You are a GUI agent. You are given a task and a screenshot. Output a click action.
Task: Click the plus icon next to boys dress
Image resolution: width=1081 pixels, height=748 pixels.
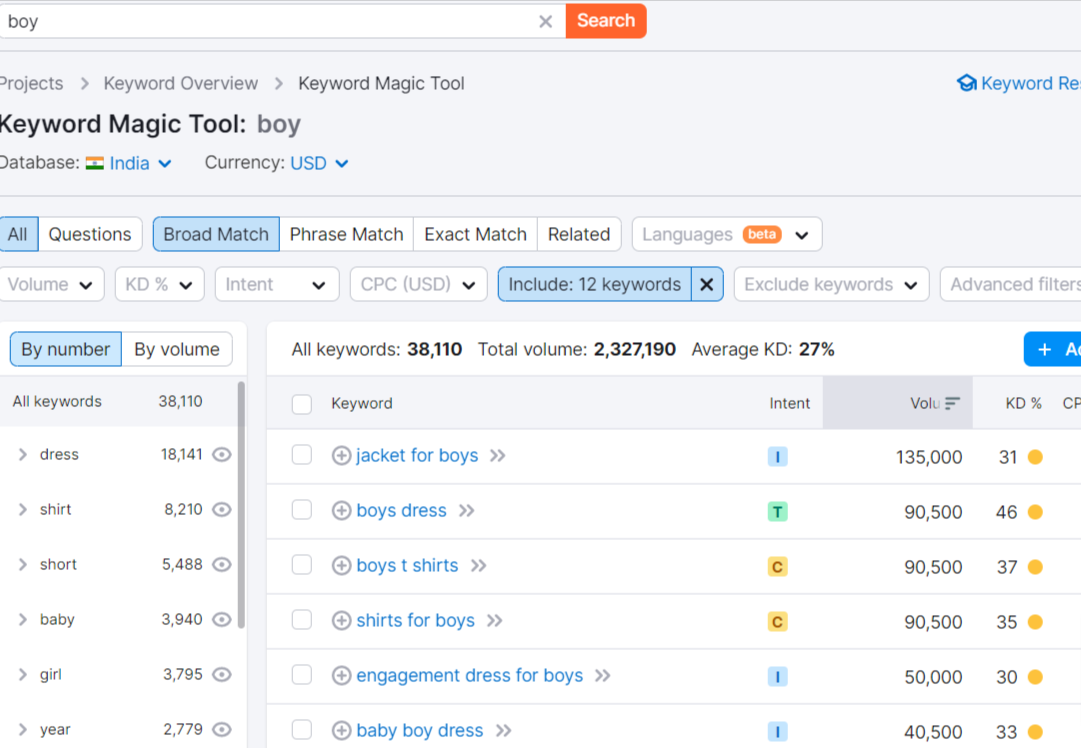pyautogui.click(x=341, y=511)
